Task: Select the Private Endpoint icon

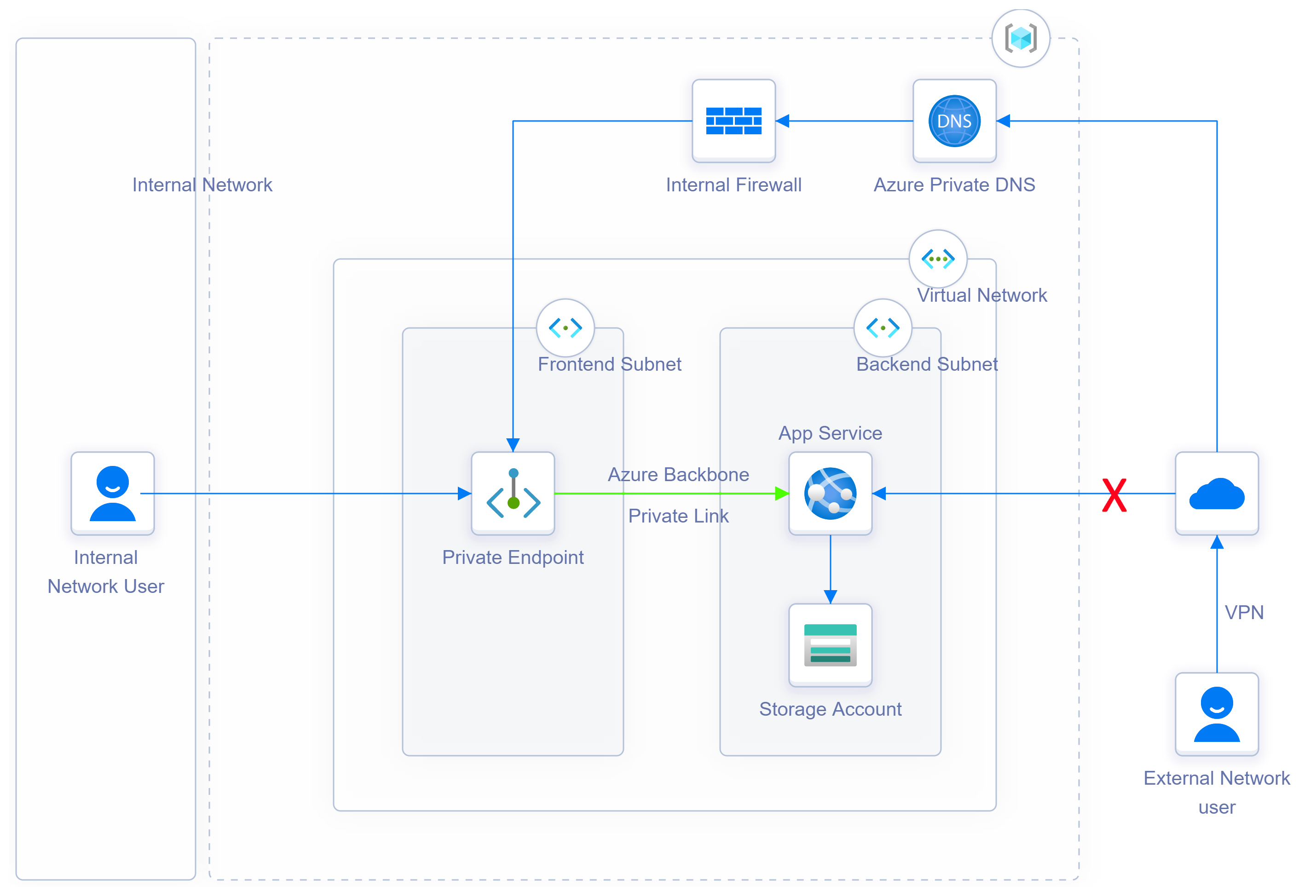Action: click(x=513, y=493)
